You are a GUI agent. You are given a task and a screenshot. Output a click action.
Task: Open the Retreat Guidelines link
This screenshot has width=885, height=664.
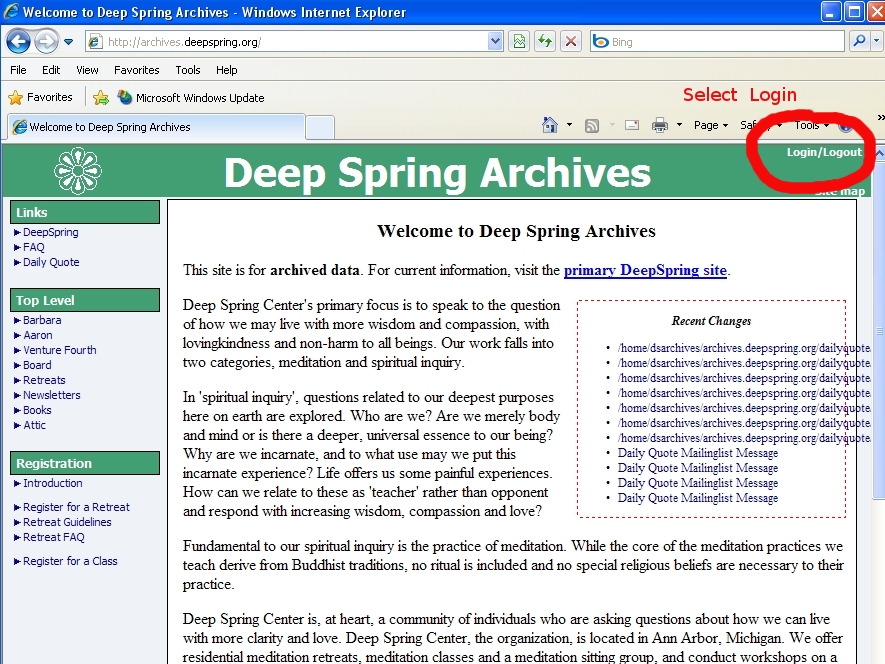(x=67, y=522)
